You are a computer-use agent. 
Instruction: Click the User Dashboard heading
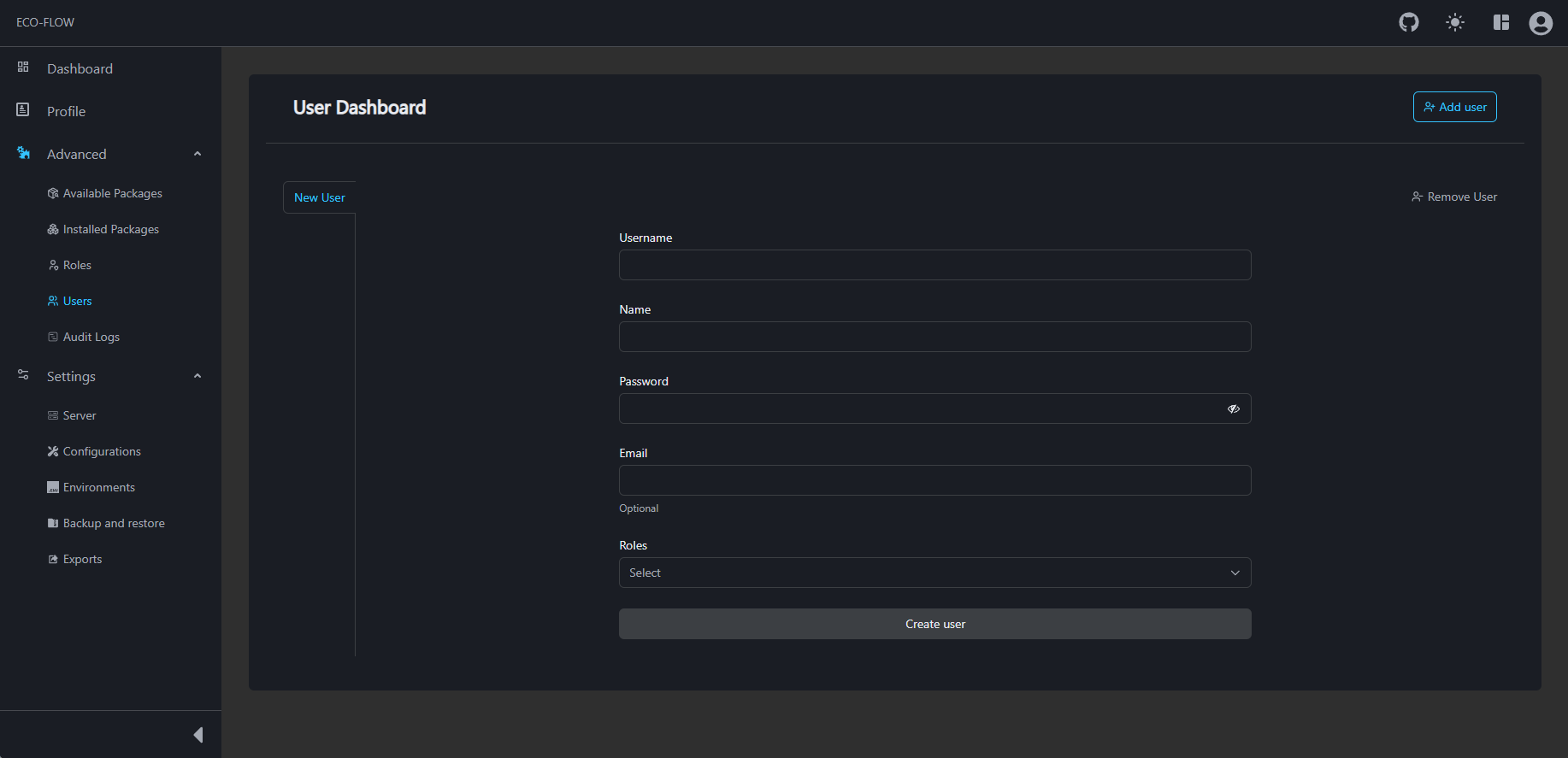[x=359, y=108]
